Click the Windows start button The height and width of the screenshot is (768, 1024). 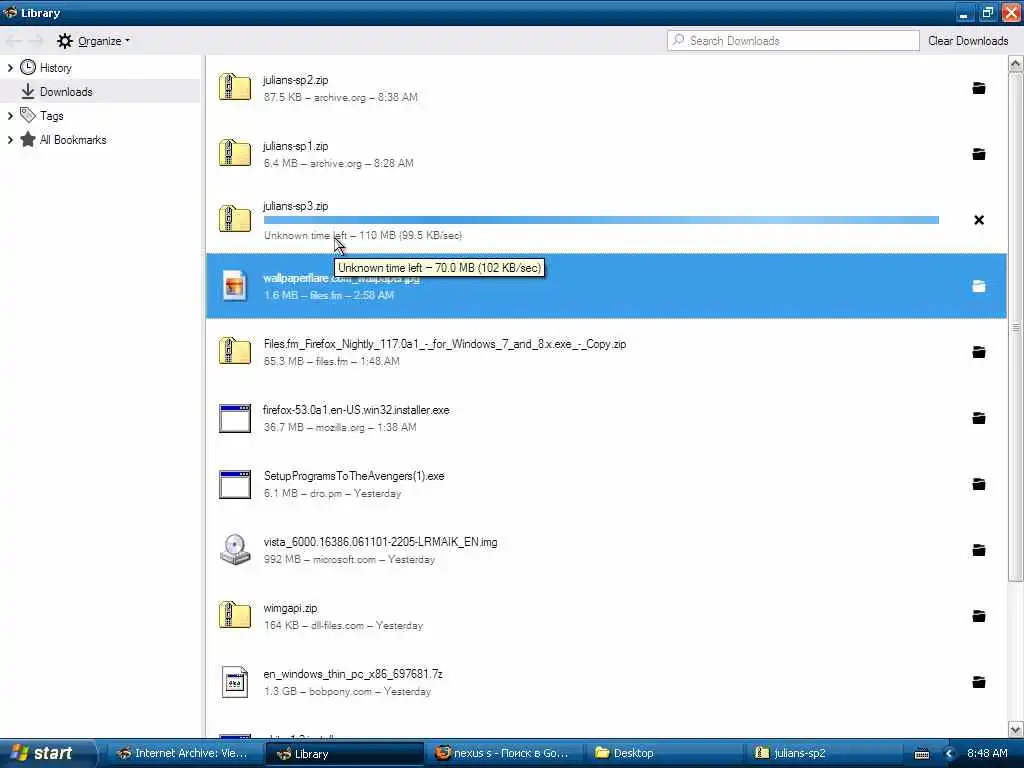point(46,753)
